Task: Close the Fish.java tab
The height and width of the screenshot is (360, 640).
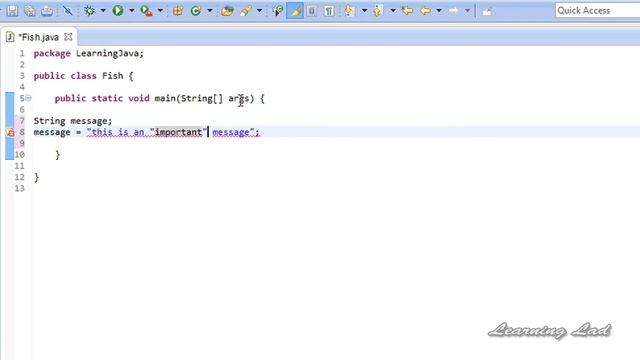Action: coord(68,37)
